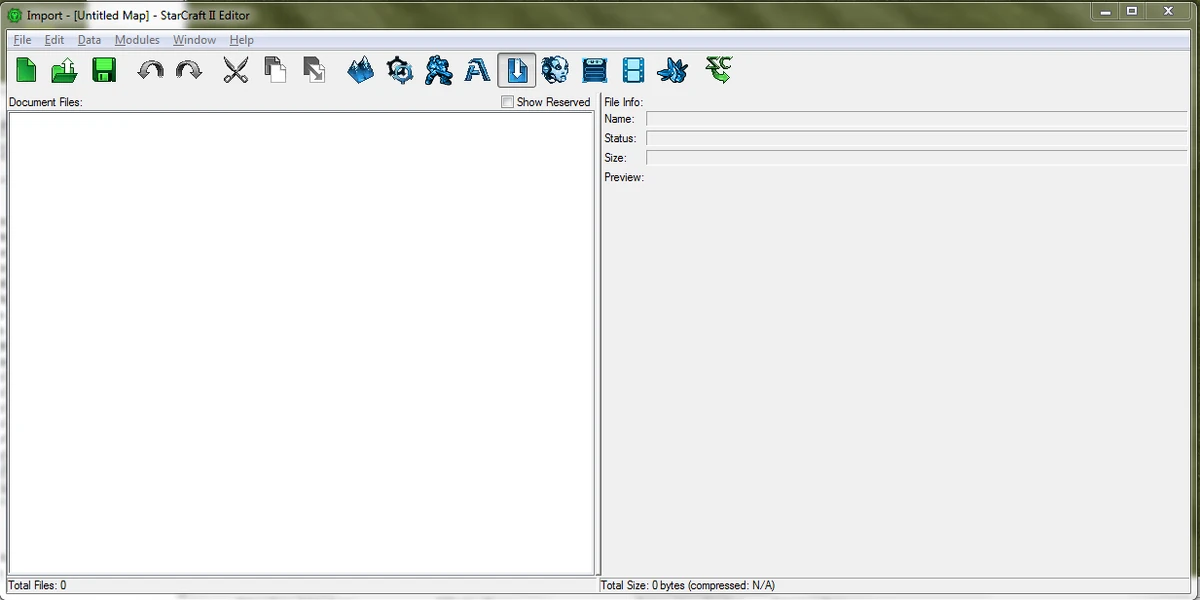The height and width of the screenshot is (600, 1200).
Task: Test the document in StarCraft II
Action: [717, 70]
